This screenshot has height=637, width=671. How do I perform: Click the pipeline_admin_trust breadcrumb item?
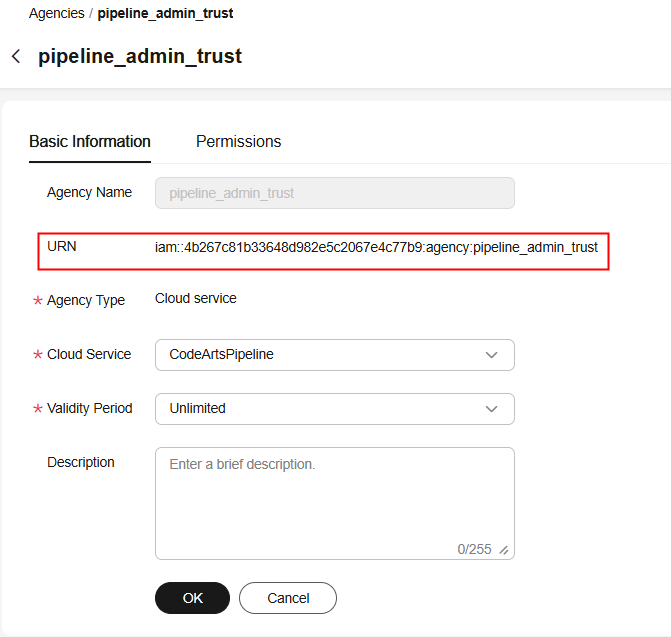coord(165,14)
